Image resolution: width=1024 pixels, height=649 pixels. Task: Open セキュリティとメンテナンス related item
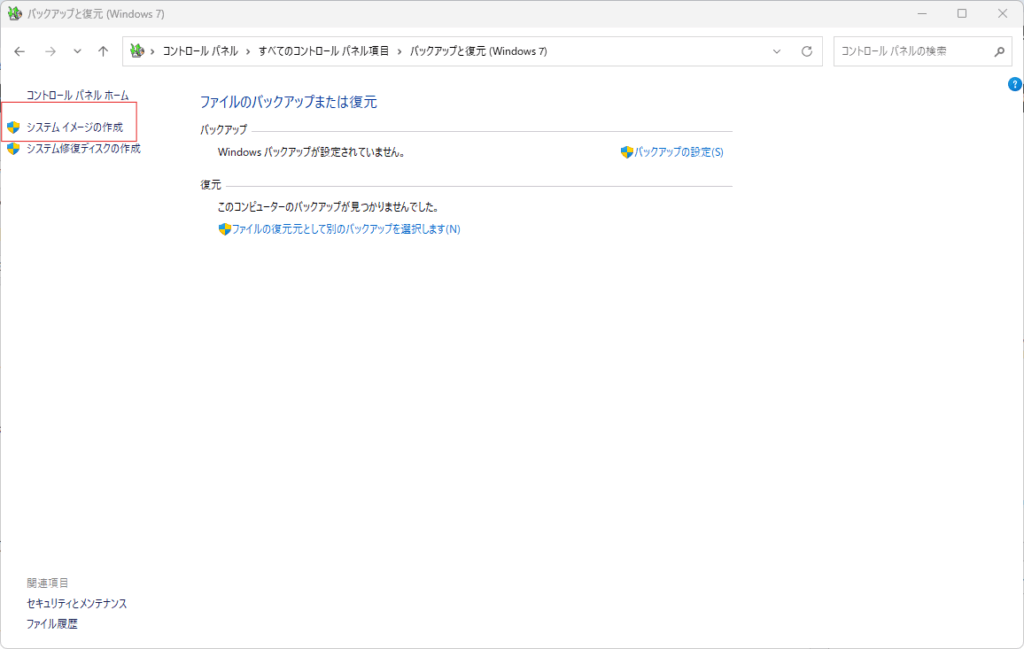click(x=77, y=603)
